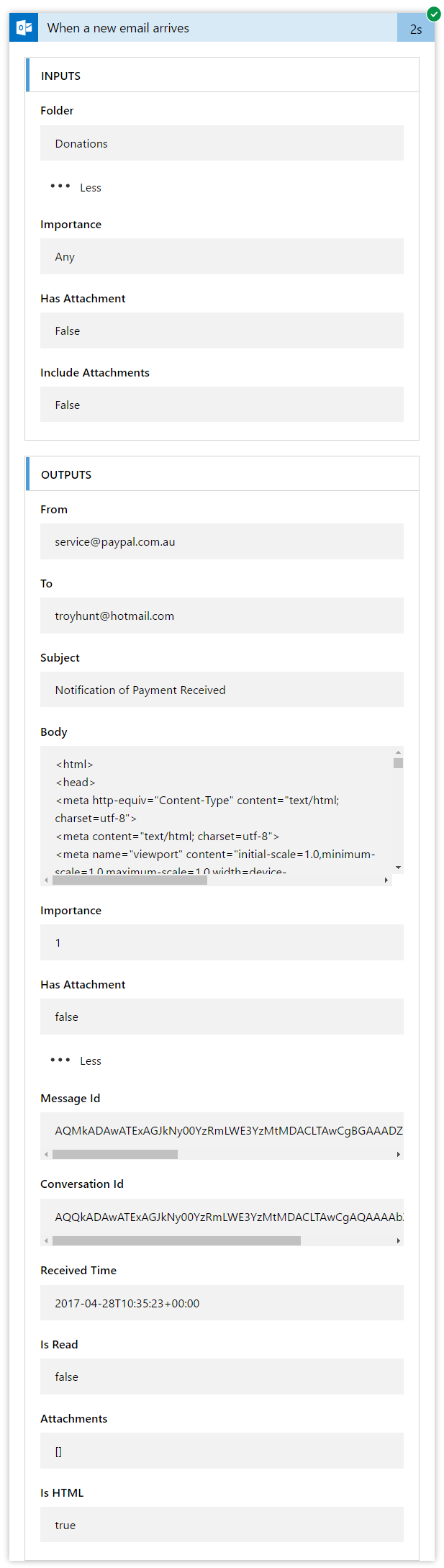This screenshot has height=1568, width=444.
Task: Click the Subject field 'Notification of Payment Received'
Action: tap(222, 690)
